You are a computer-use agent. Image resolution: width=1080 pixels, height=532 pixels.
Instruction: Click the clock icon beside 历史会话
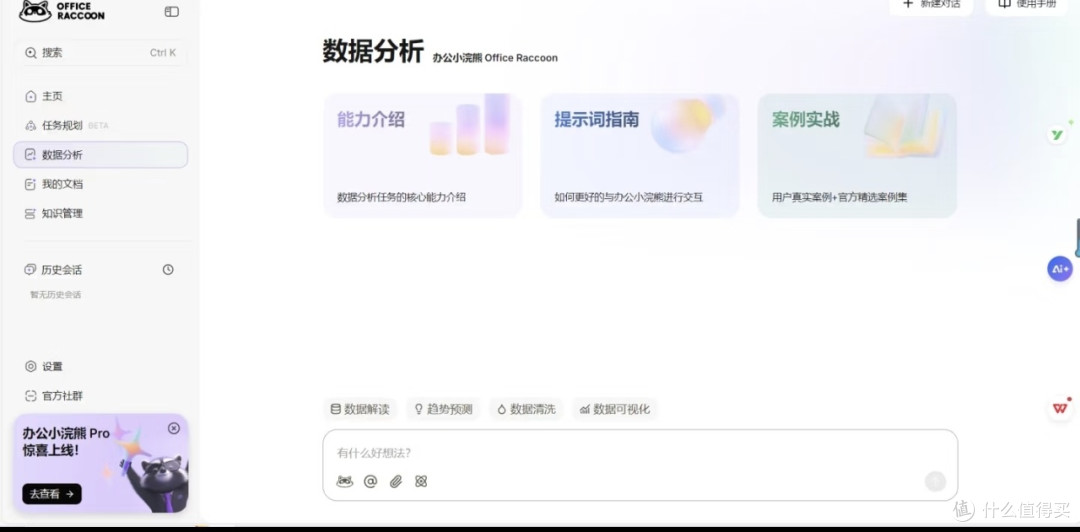(168, 269)
